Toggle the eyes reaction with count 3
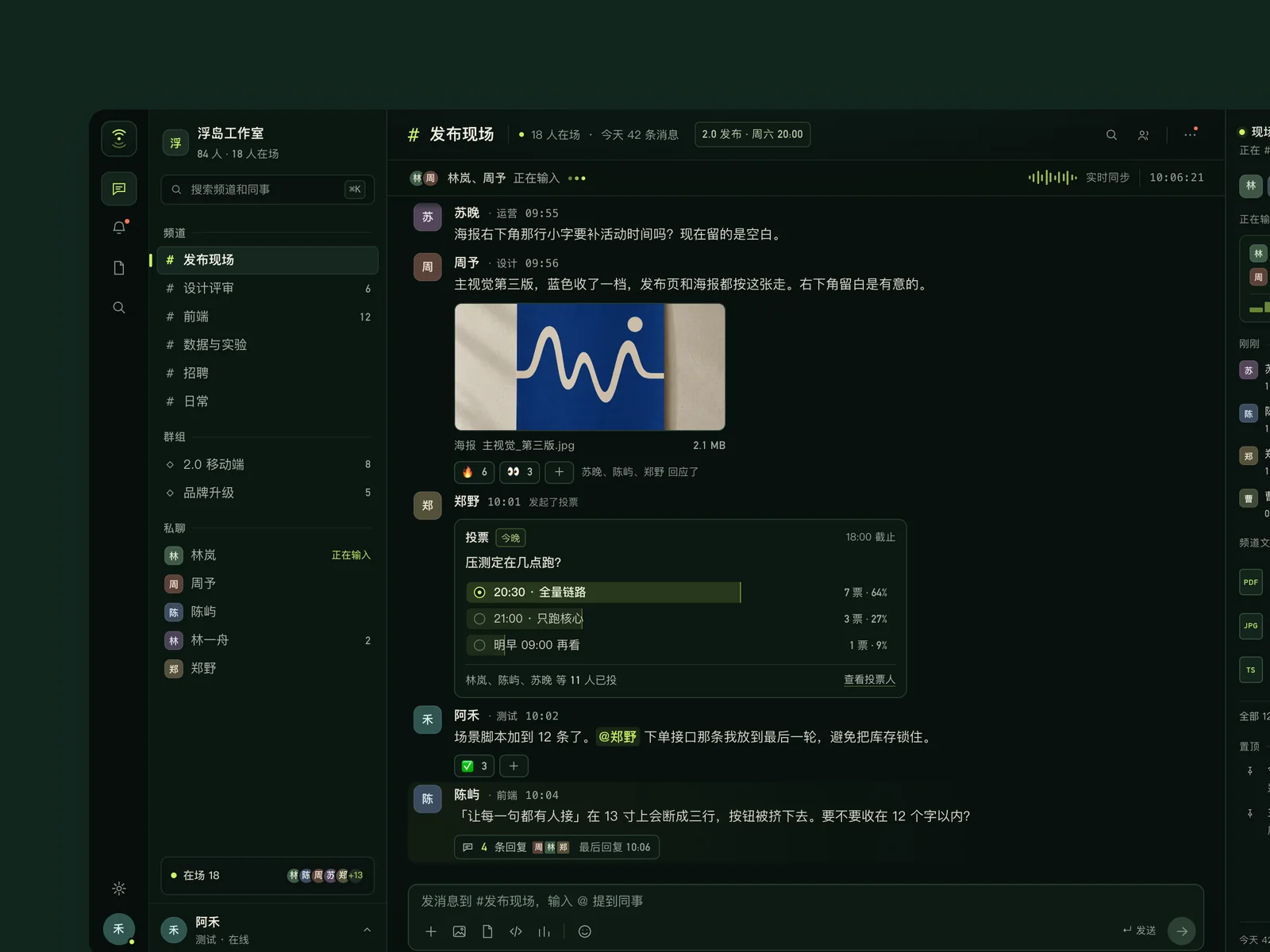Image resolution: width=1270 pixels, height=952 pixels. point(520,472)
